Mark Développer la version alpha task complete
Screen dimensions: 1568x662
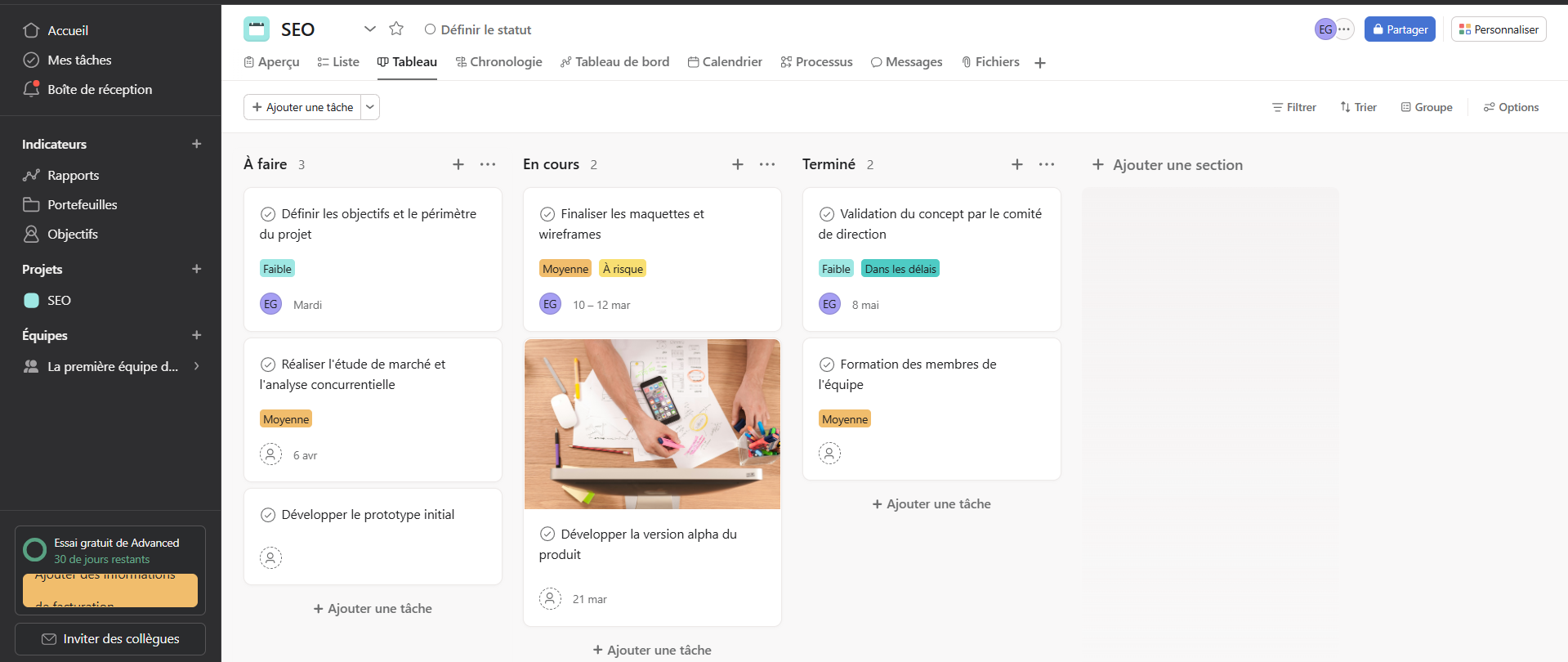click(x=547, y=535)
